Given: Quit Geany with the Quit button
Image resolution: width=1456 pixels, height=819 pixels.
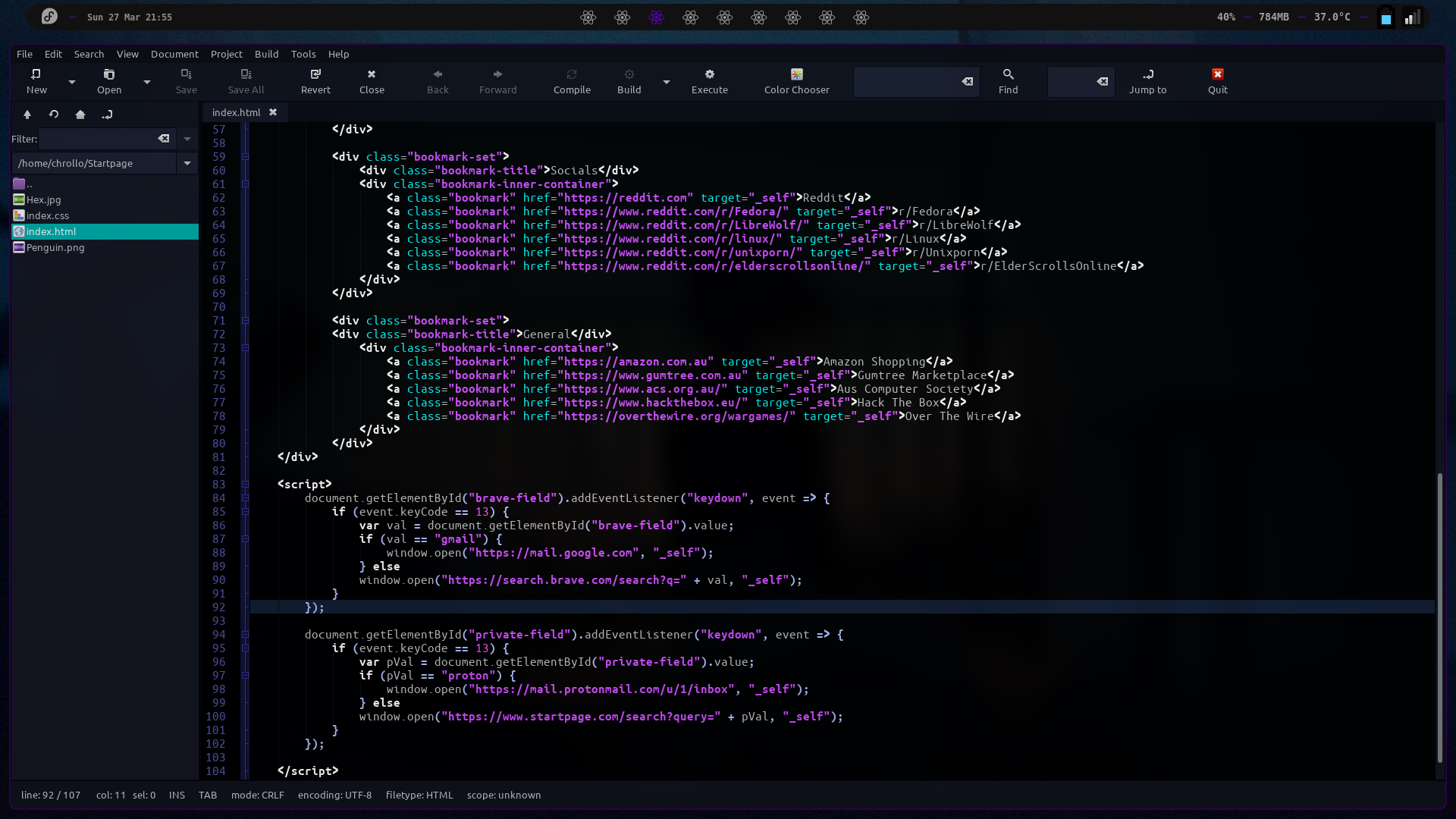Looking at the screenshot, I should click(1218, 81).
